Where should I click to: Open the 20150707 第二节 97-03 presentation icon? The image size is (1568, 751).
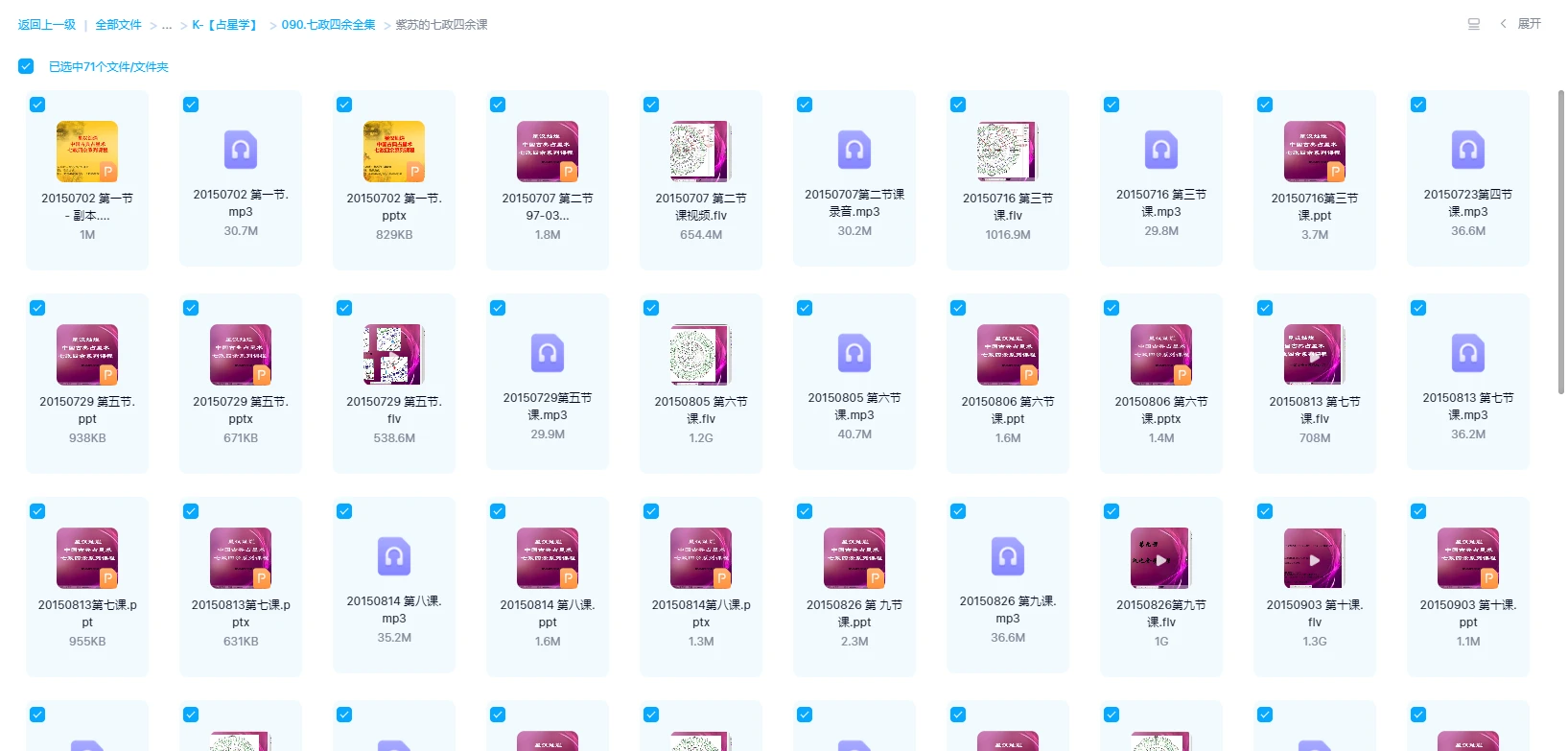[x=548, y=152]
